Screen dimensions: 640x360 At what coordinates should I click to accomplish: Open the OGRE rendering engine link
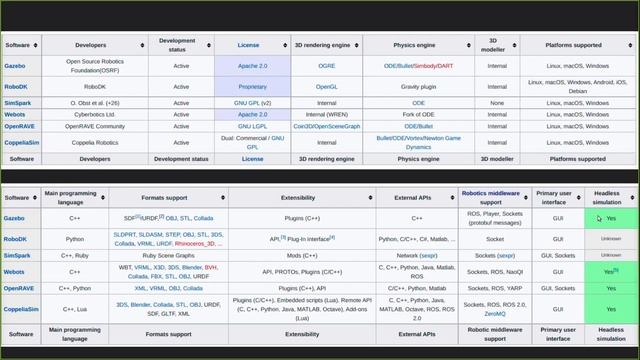pyautogui.click(x=327, y=66)
